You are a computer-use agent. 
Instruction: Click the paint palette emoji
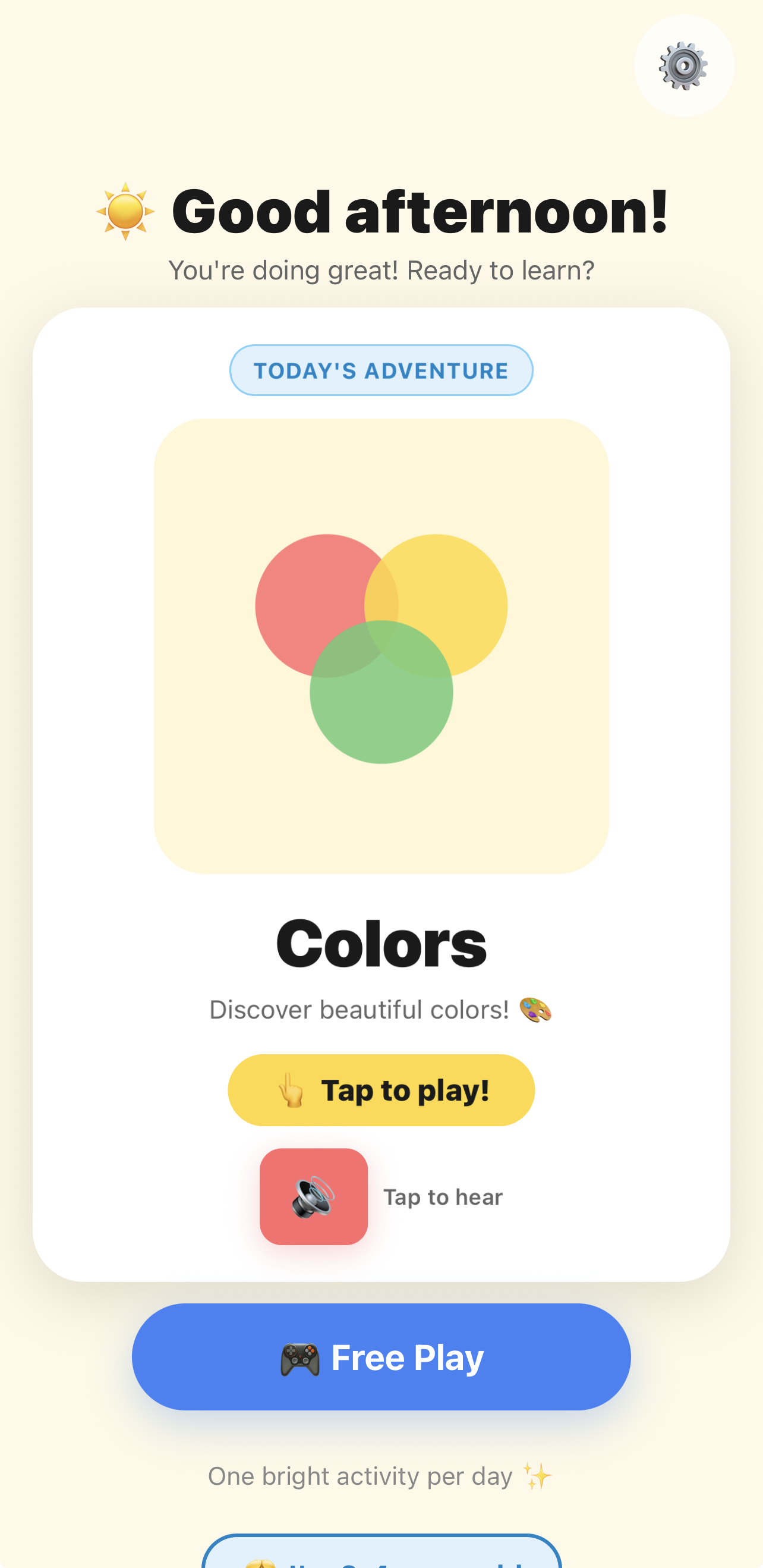[535, 1010]
